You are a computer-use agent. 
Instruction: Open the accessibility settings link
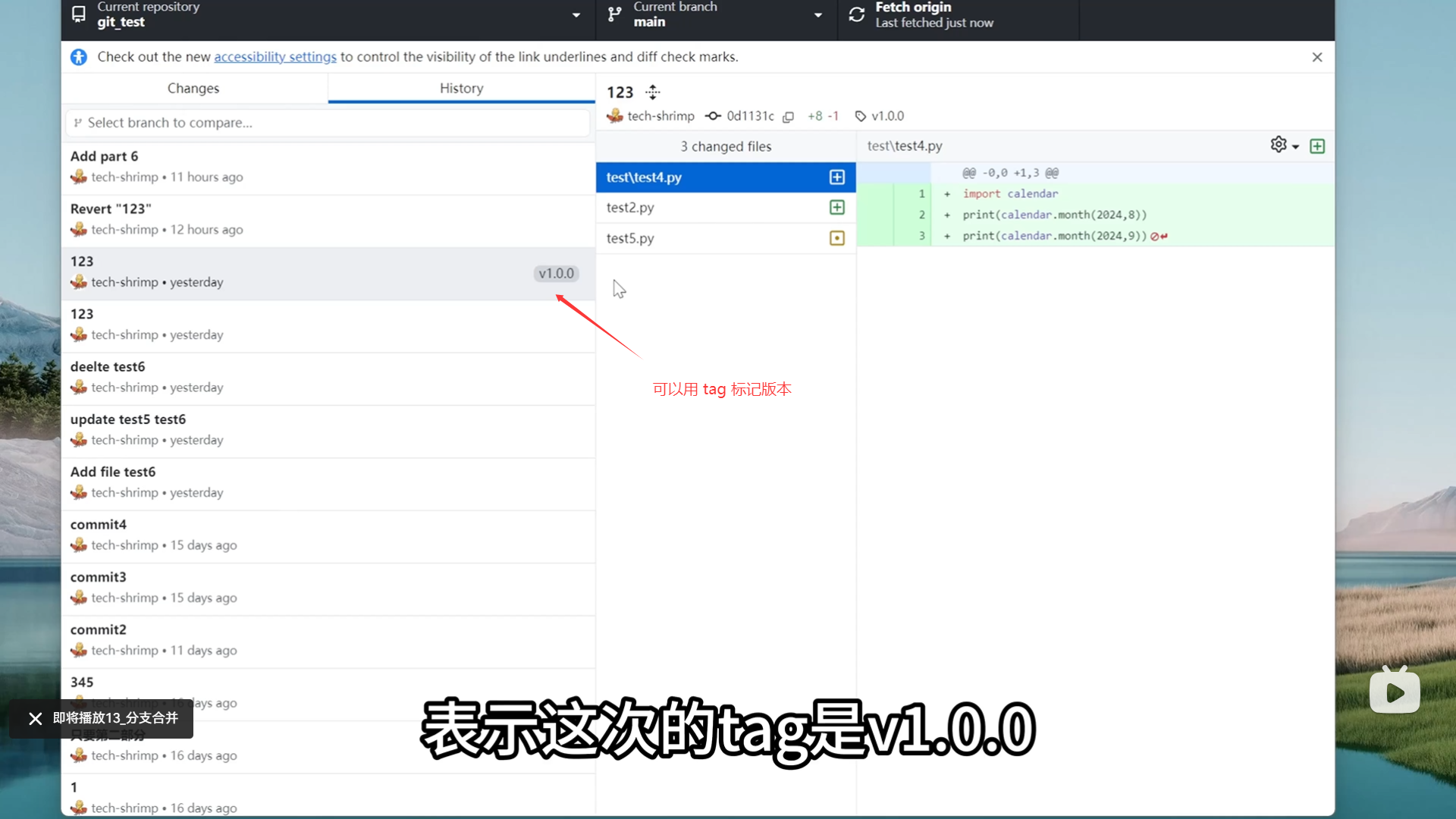(x=275, y=57)
